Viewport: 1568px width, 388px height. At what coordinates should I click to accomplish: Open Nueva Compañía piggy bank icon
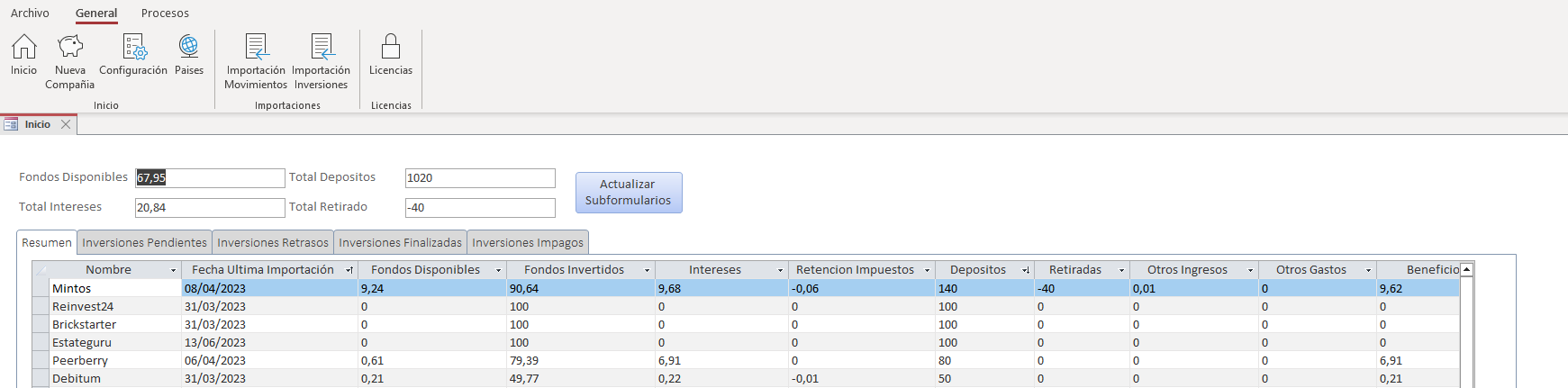click(70, 47)
